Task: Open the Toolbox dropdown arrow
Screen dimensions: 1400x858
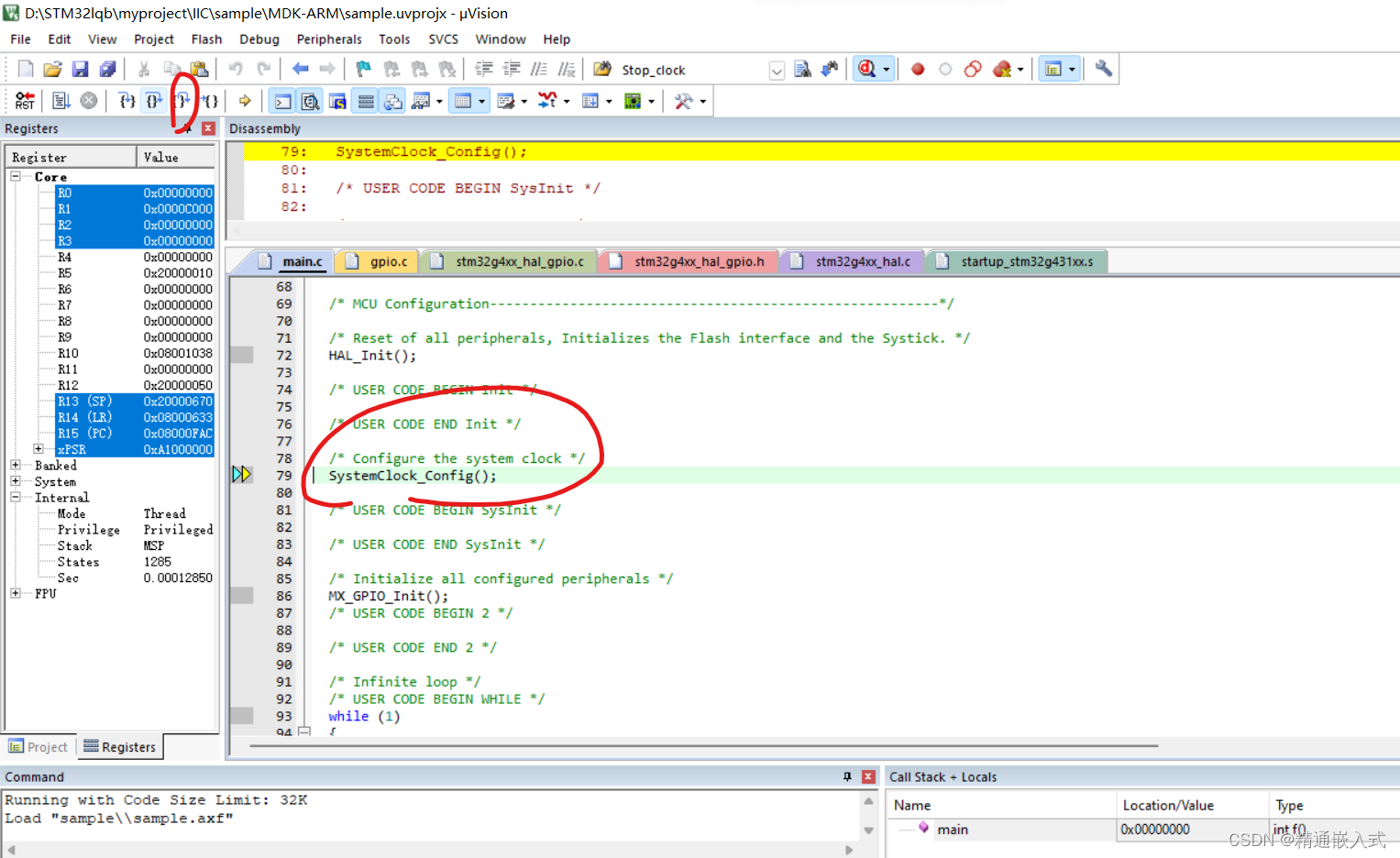Action: coord(702,102)
